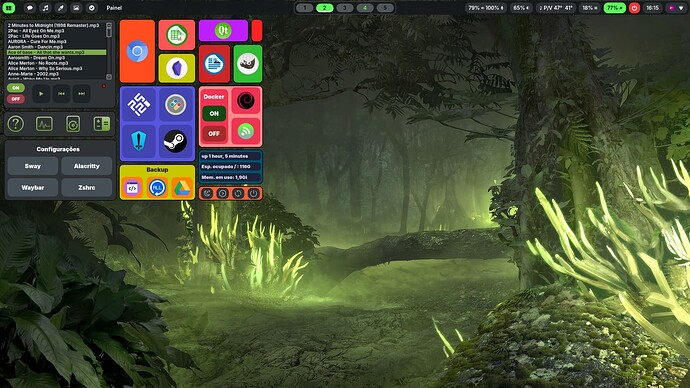Launch Obsidian from the yellow tile
Image resolution: width=690 pixels, height=388 pixels.
(176, 68)
